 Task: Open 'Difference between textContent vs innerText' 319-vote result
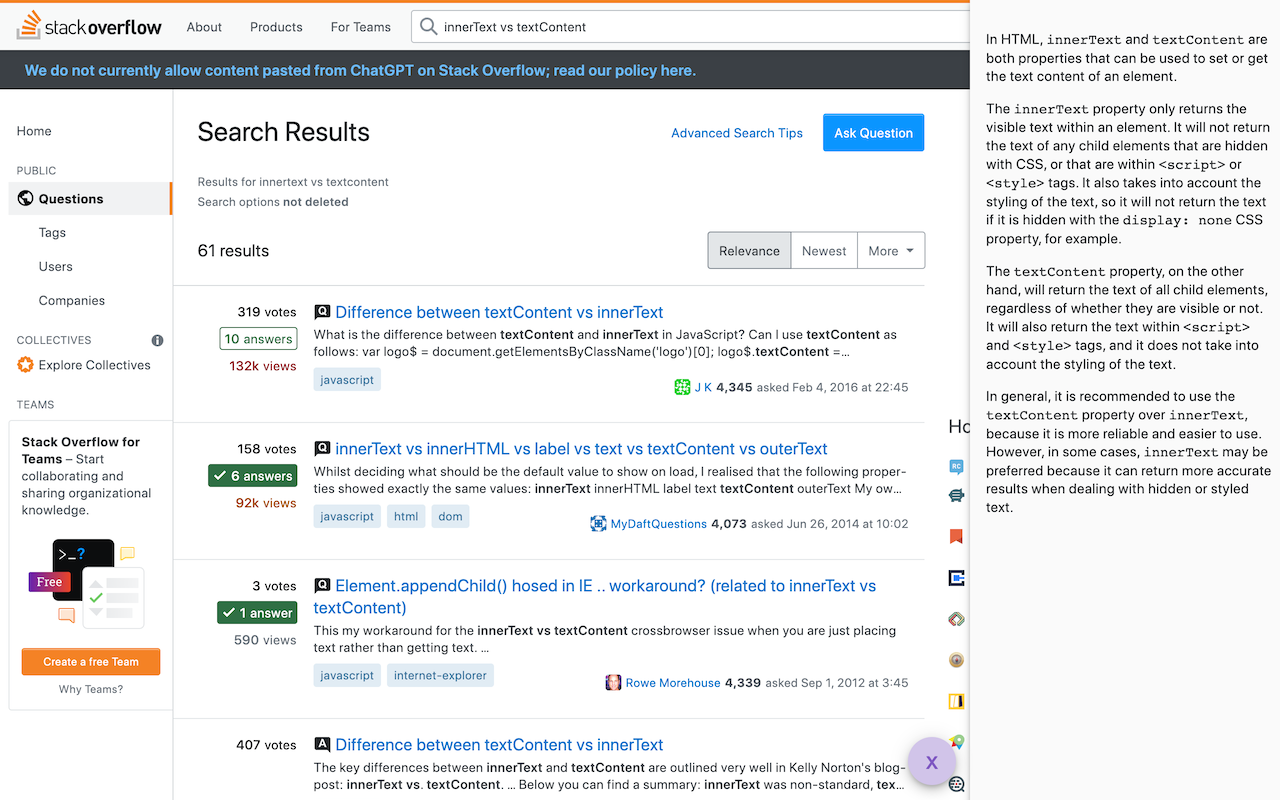[x=499, y=312]
